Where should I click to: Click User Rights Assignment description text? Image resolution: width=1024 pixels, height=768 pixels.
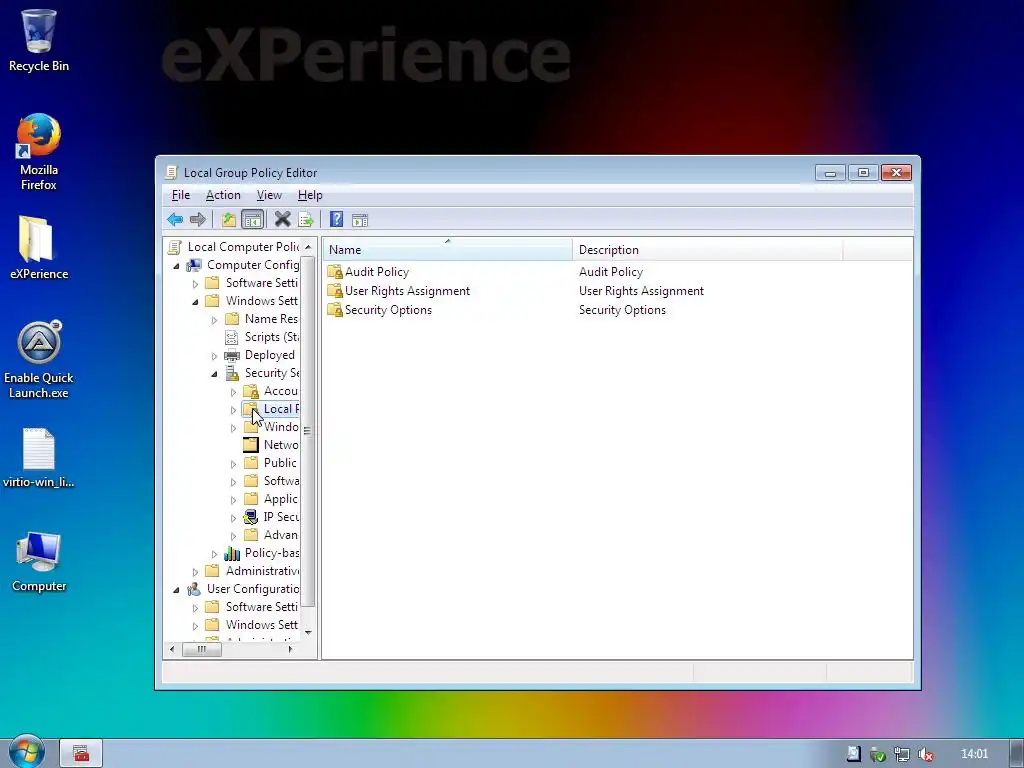coord(641,291)
